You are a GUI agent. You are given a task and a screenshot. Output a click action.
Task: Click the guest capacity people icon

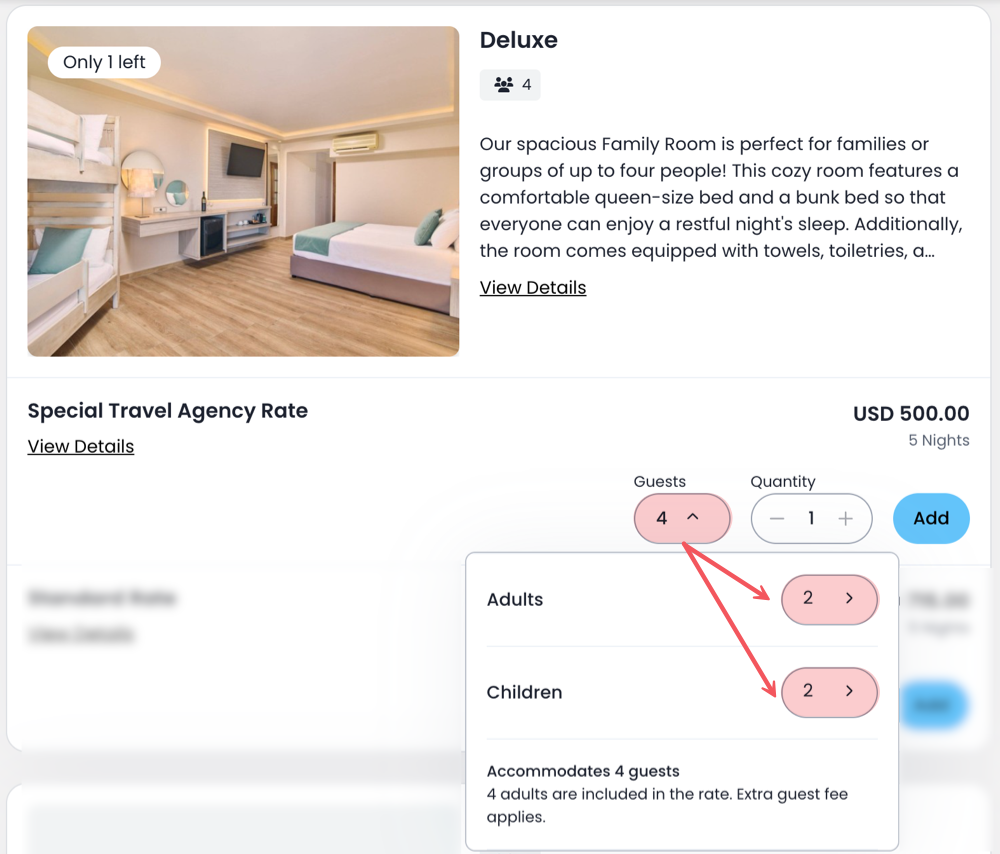(503, 85)
